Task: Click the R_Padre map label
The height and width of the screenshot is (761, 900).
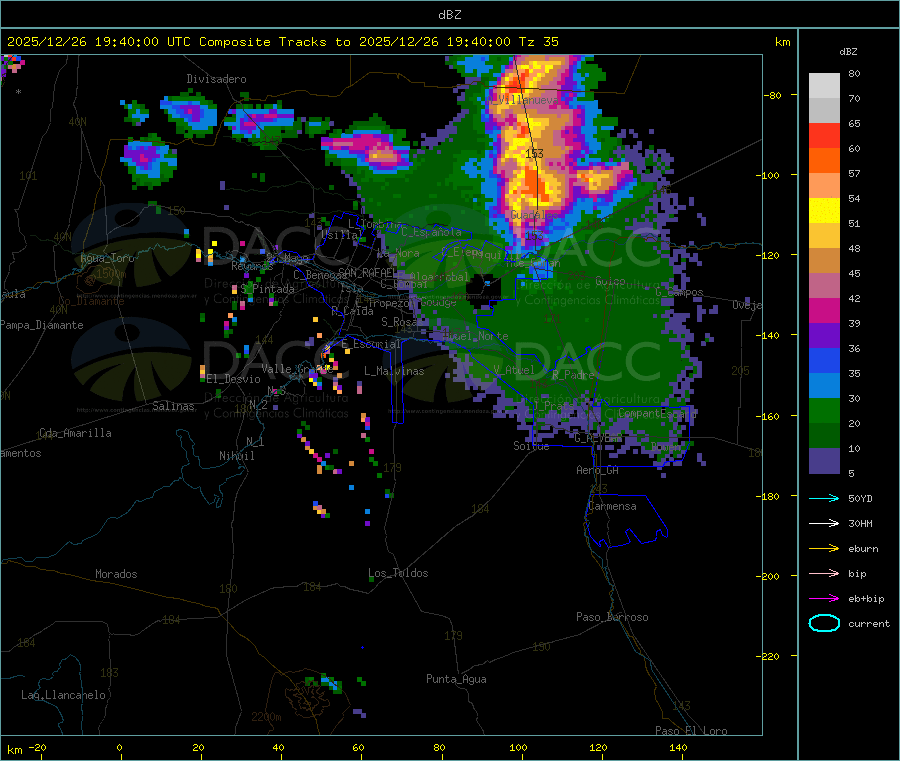Action: [x=573, y=375]
